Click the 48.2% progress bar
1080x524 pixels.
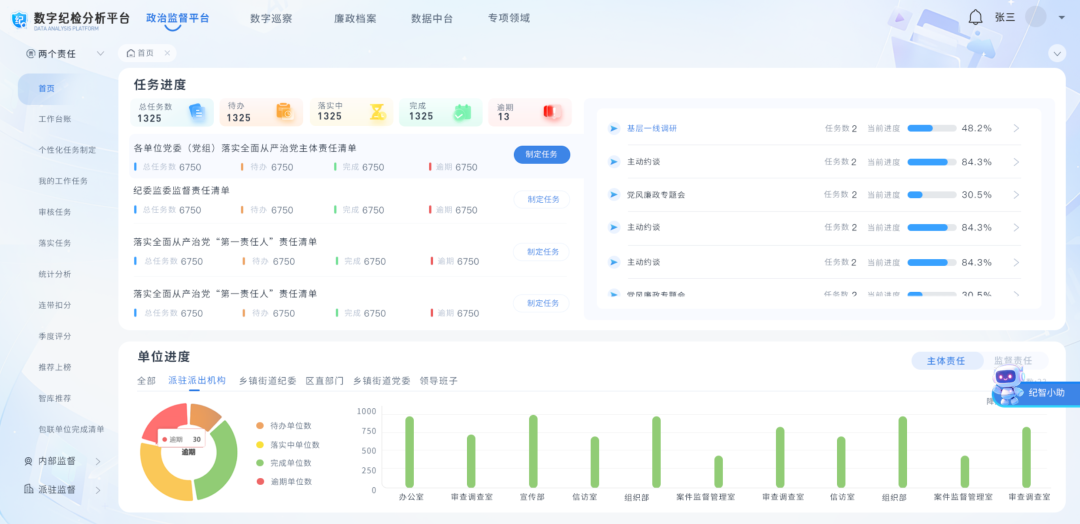click(932, 128)
